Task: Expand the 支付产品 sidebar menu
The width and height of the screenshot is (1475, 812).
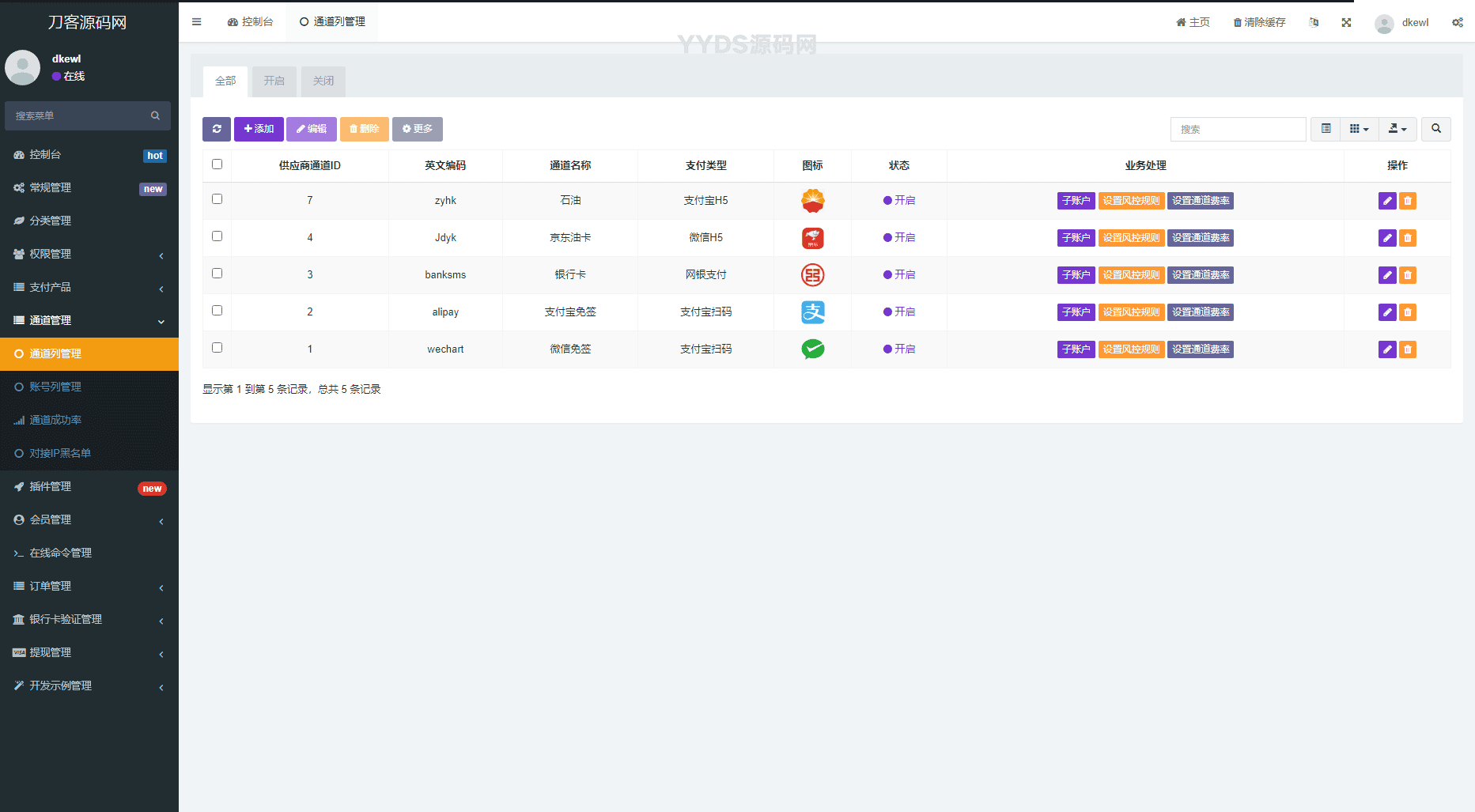Action: [89, 288]
